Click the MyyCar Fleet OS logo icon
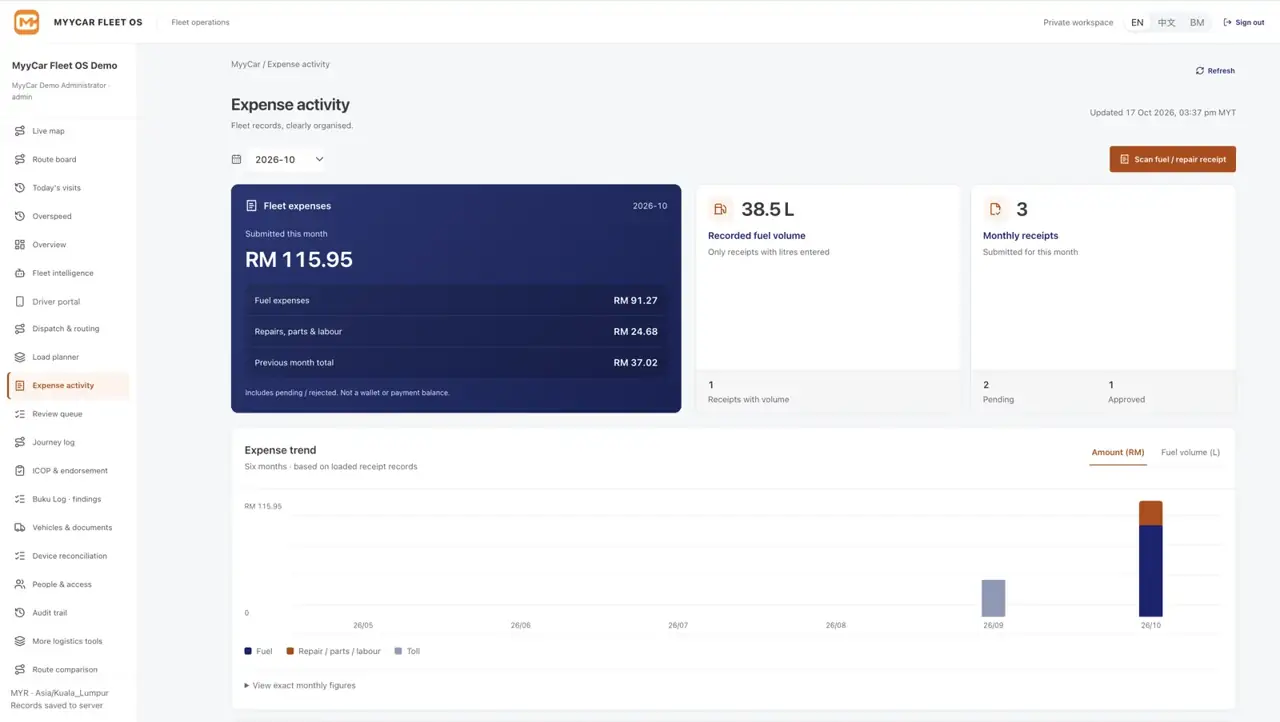The width and height of the screenshot is (1280, 722). [26, 22]
